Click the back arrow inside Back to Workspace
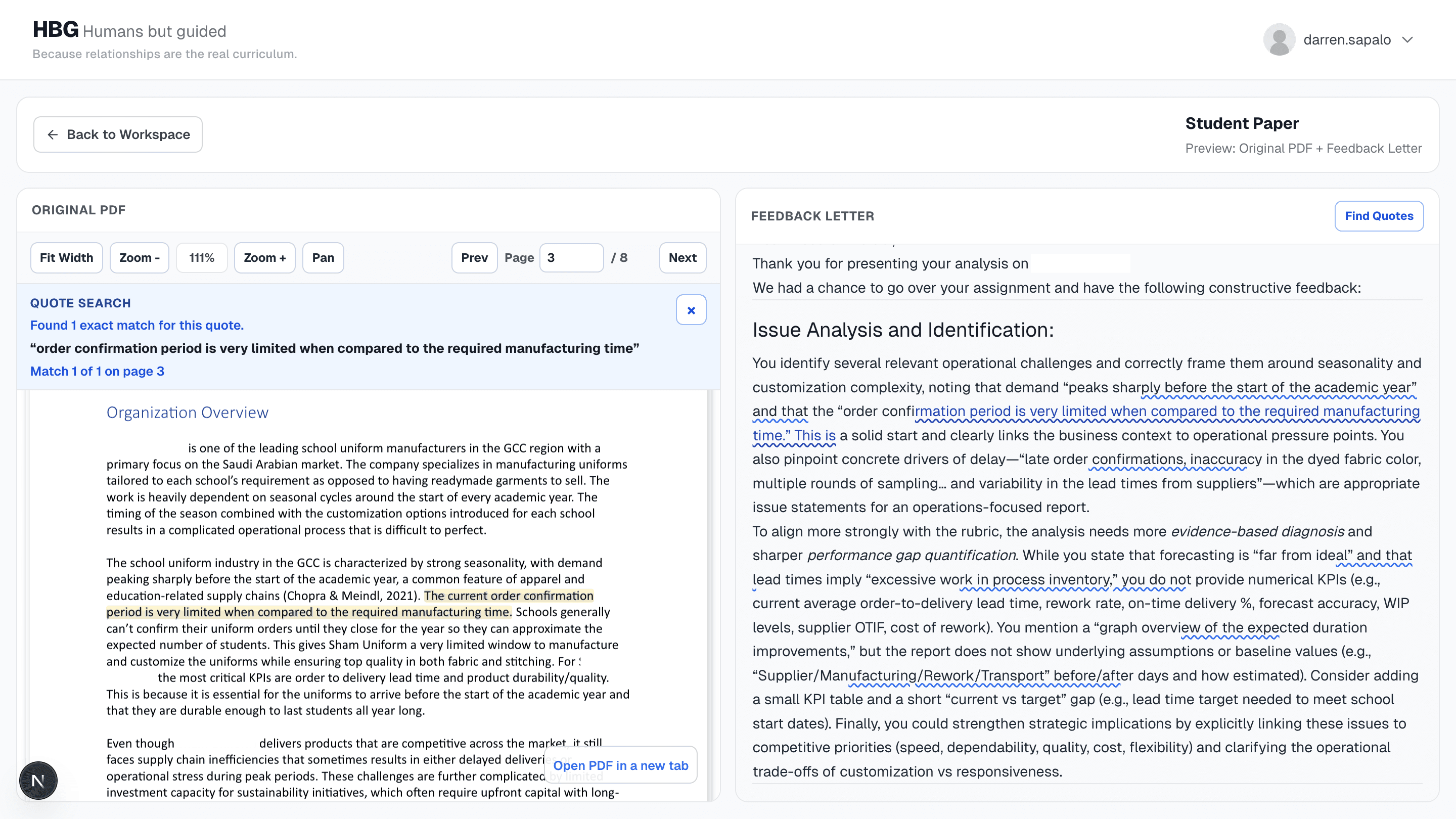Viewport: 1456px width, 819px height. (53, 134)
